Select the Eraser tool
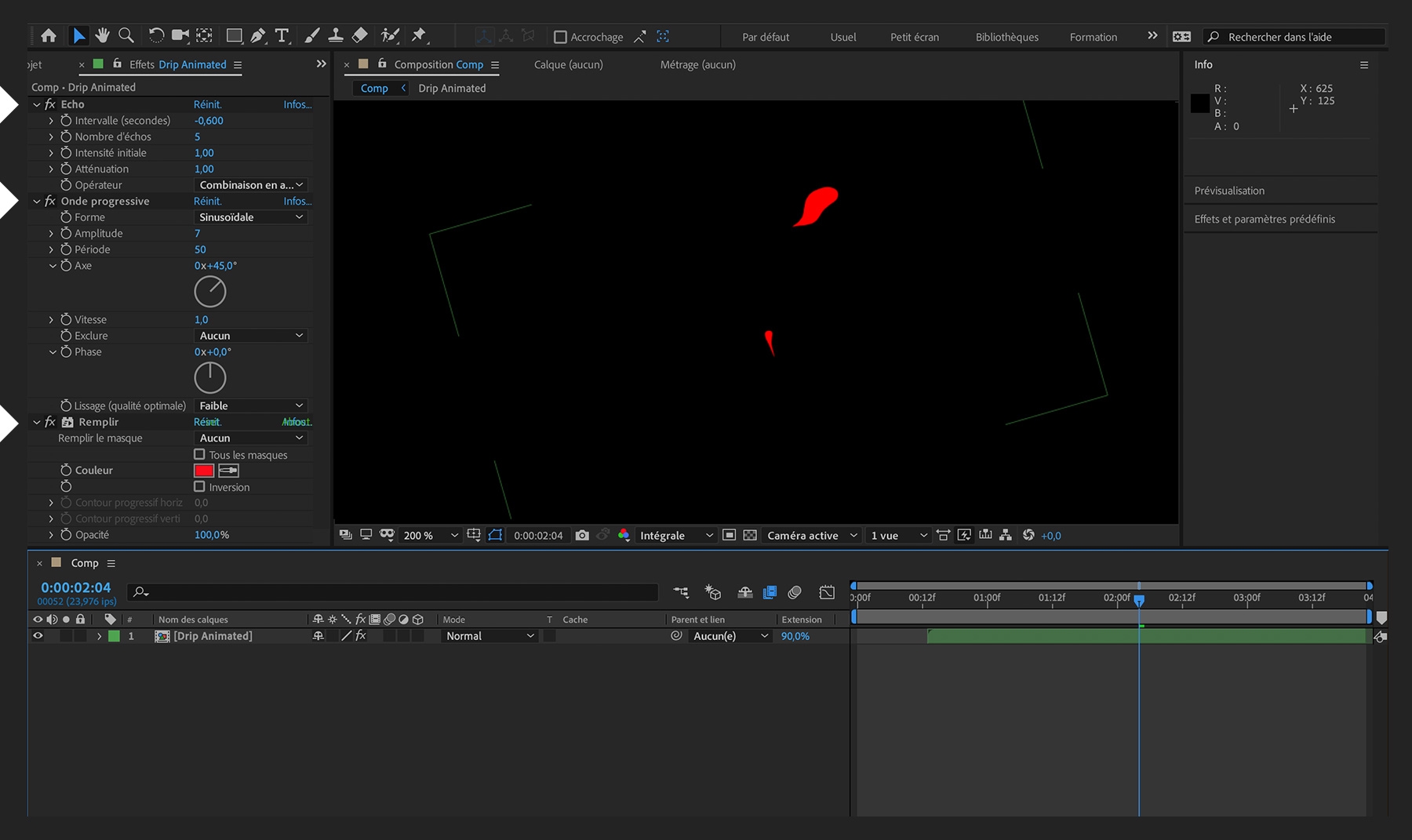Screen dimensions: 1412x840 360,35
